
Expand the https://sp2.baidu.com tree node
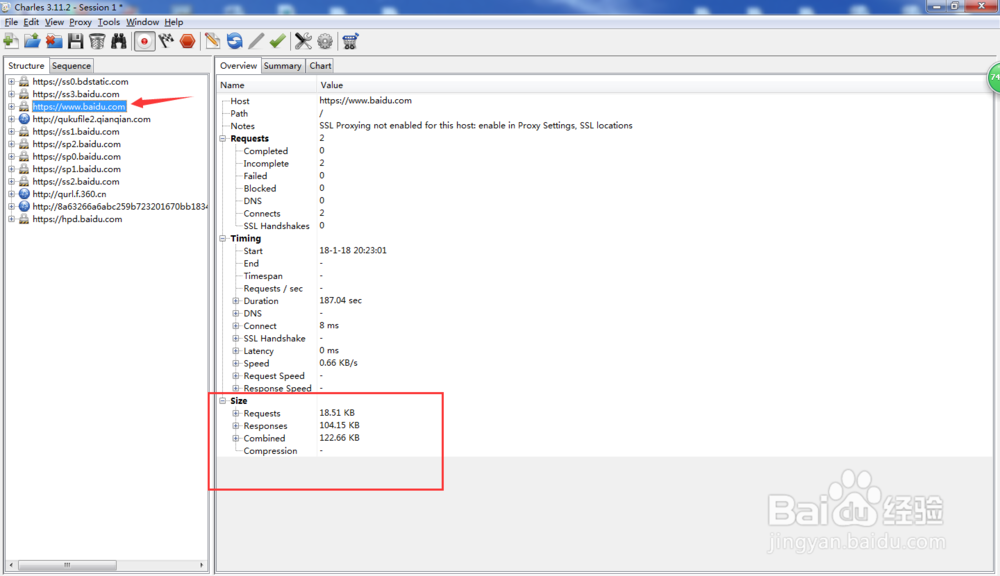[11, 144]
